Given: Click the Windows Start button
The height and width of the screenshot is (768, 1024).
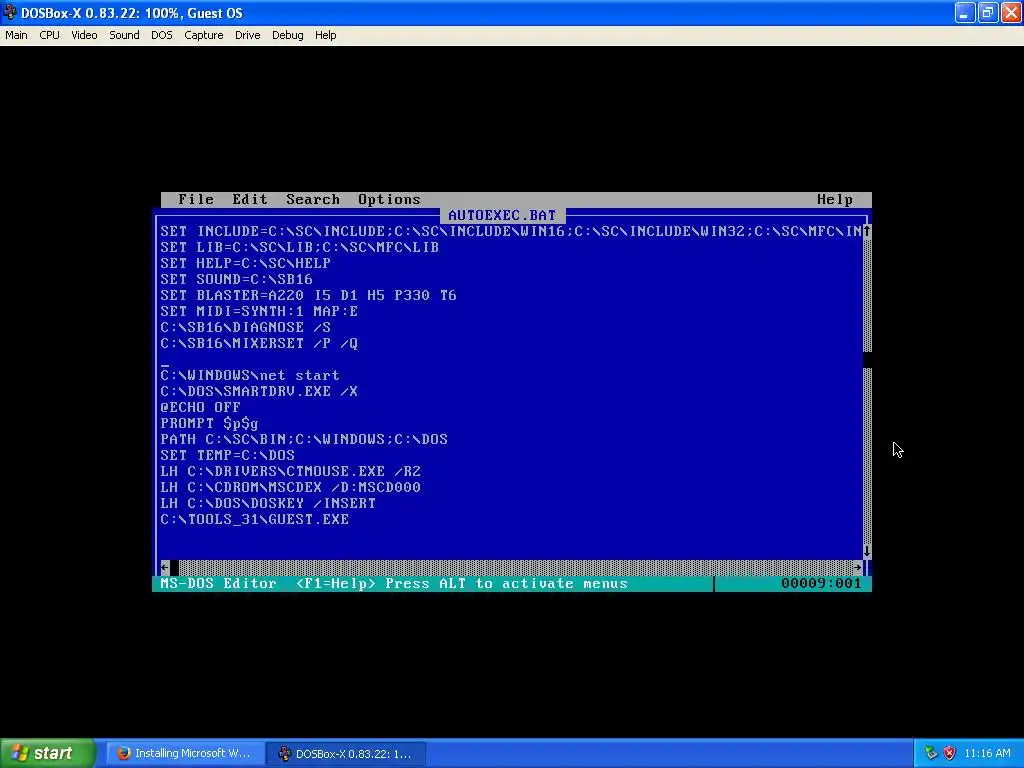Looking at the screenshot, I should (47, 753).
